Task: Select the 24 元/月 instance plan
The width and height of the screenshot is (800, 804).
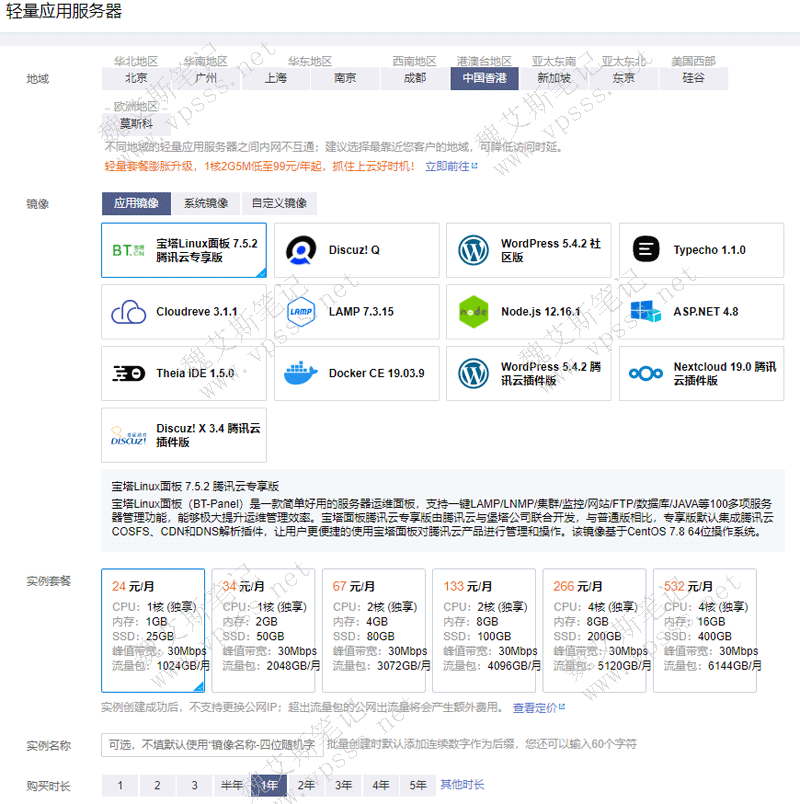Action: (x=153, y=630)
